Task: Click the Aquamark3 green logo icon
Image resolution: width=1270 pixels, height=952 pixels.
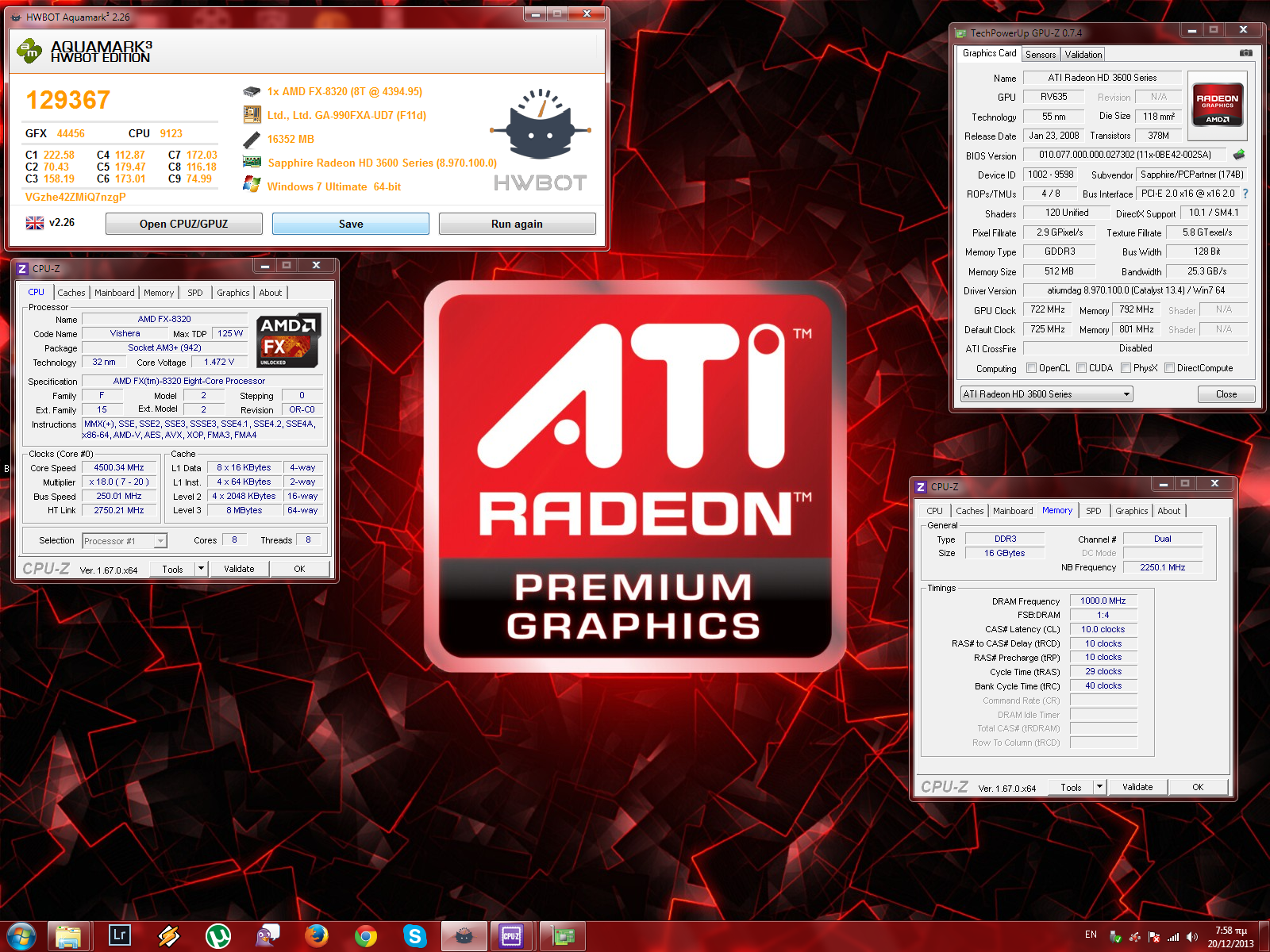Action: pos(29,52)
